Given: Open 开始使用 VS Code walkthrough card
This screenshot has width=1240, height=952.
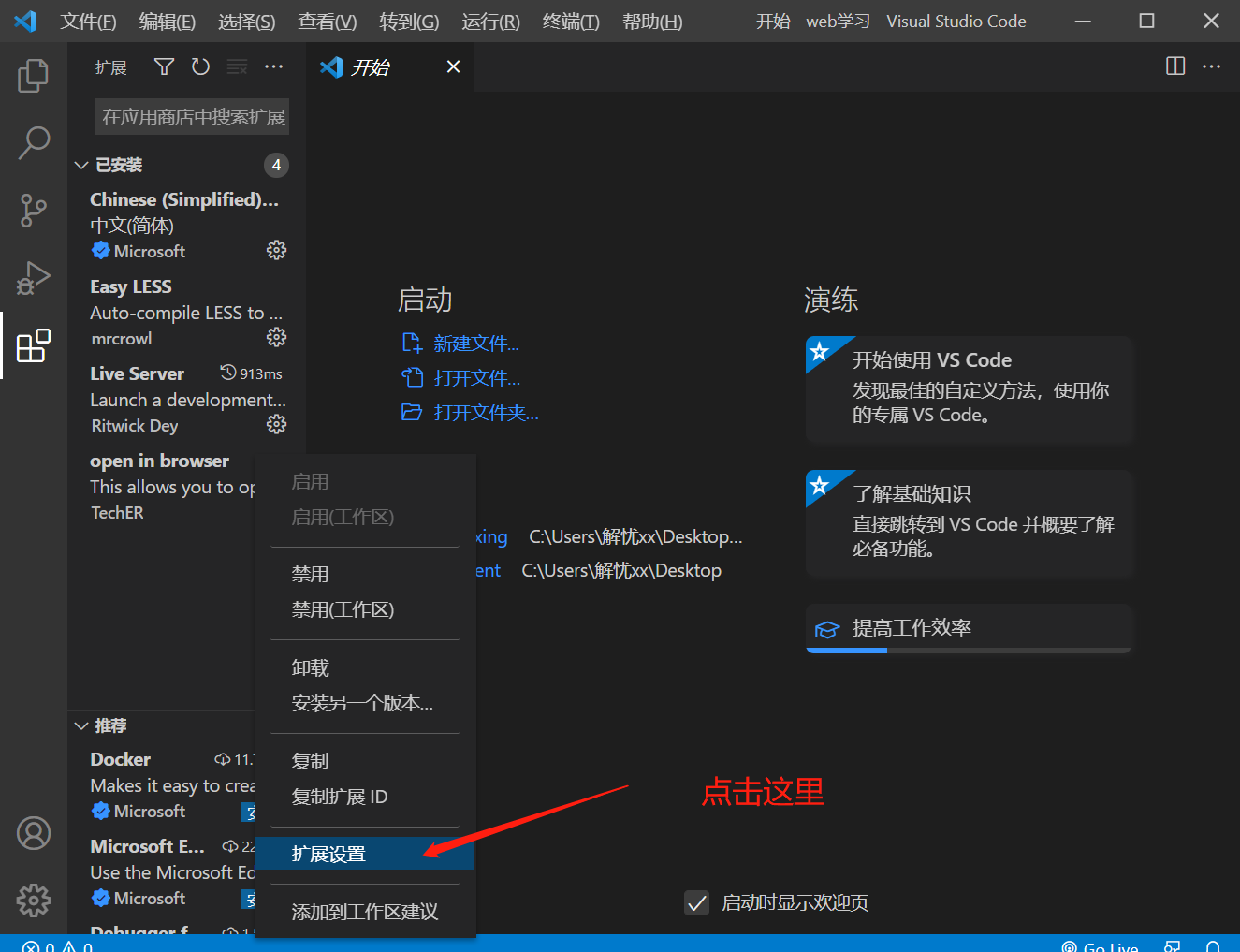Looking at the screenshot, I should click(969, 388).
